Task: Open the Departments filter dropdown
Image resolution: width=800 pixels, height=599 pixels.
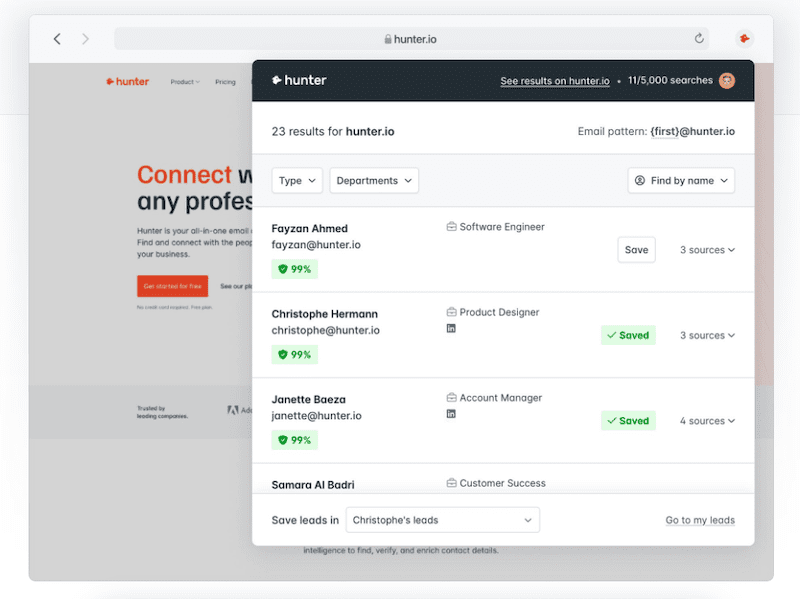Action: tap(373, 180)
